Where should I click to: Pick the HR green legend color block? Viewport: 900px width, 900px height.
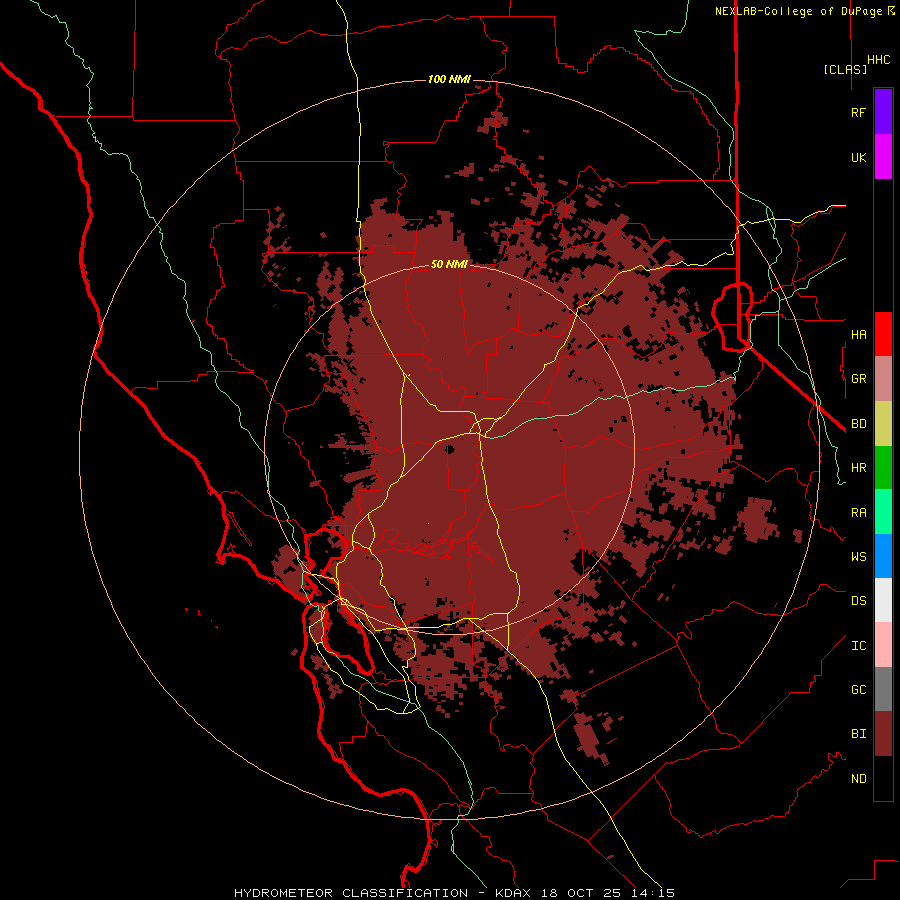pyautogui.click(x=883, y=467)
